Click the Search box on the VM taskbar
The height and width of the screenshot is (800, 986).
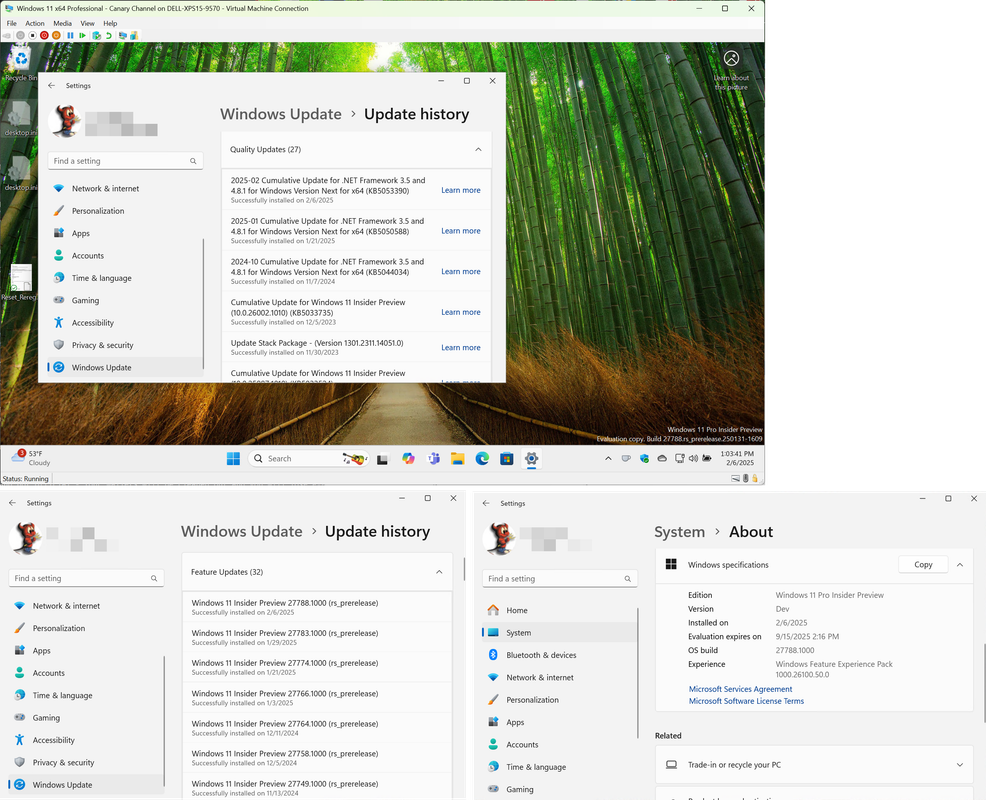(309, 458)
